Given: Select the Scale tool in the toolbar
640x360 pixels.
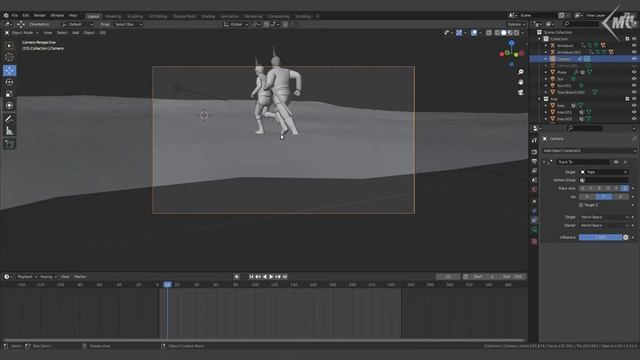Looking at the screenshot, I should coord(9,94).
